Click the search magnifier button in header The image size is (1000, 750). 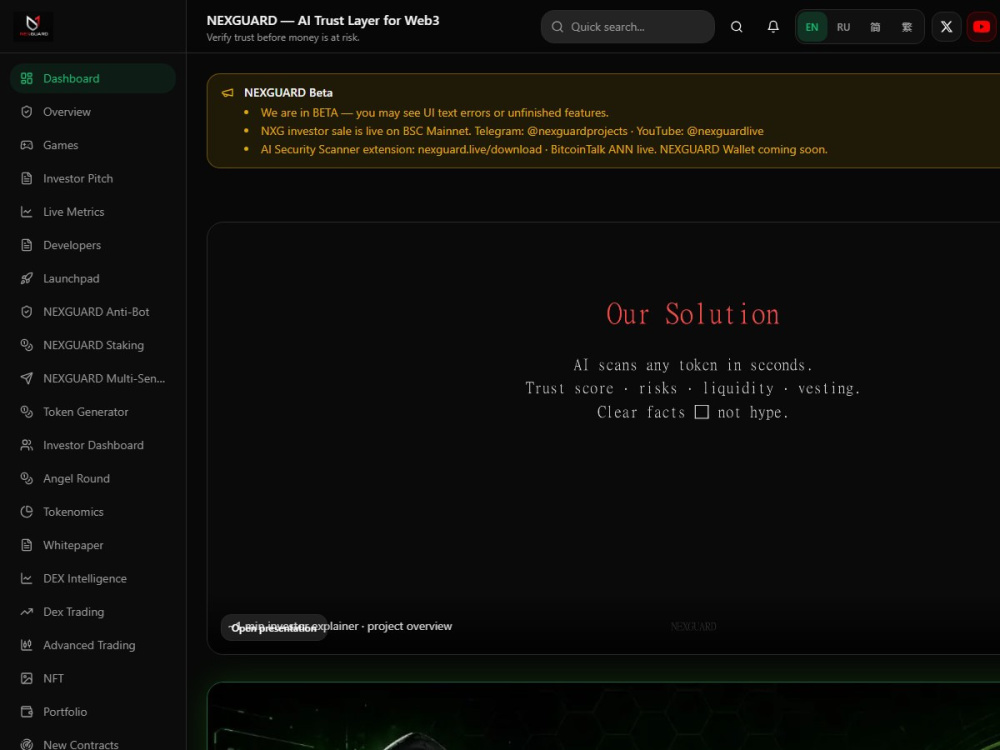pos(736,27)
